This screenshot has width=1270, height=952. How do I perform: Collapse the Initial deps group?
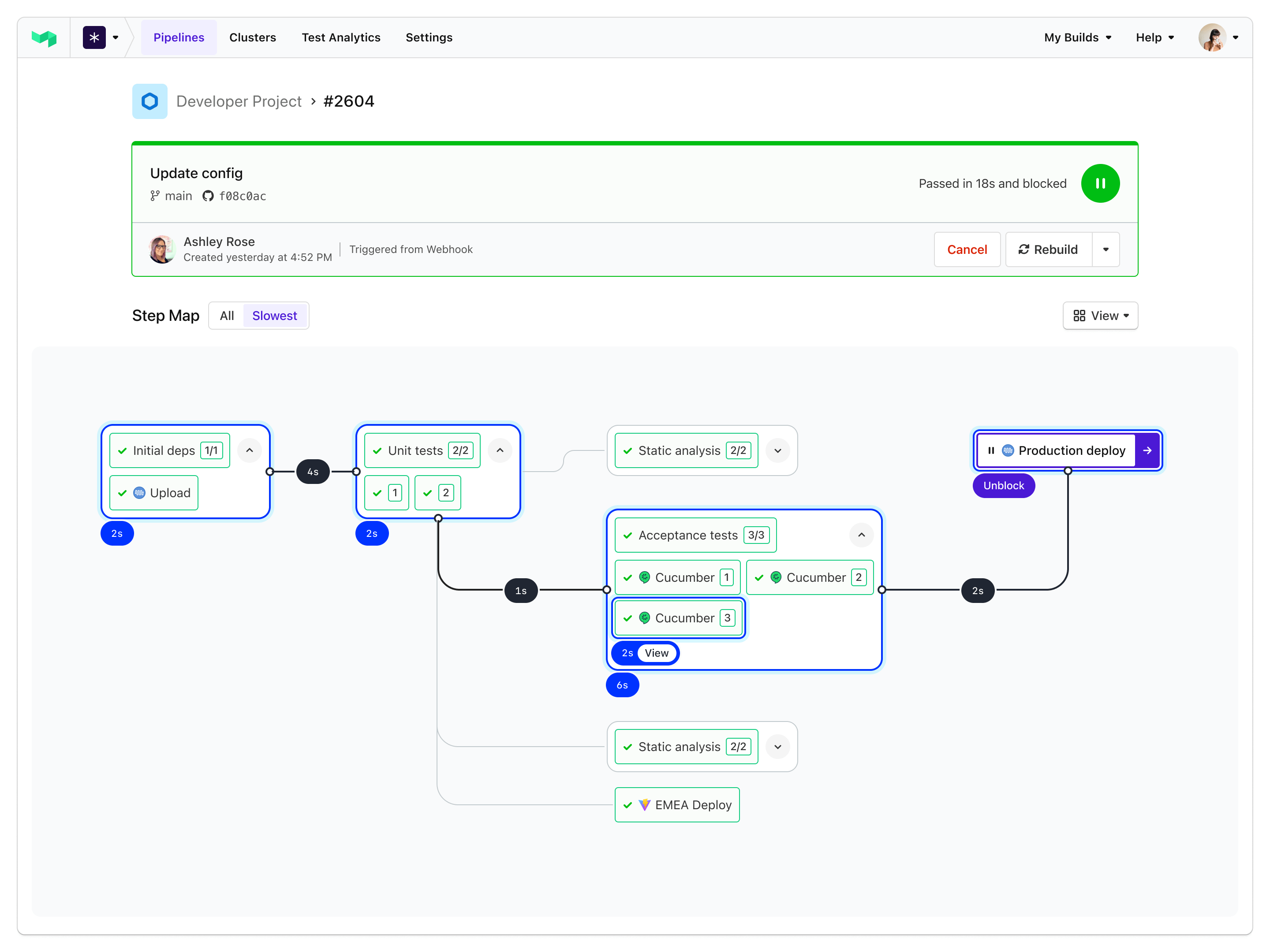(x=249, y=450)
